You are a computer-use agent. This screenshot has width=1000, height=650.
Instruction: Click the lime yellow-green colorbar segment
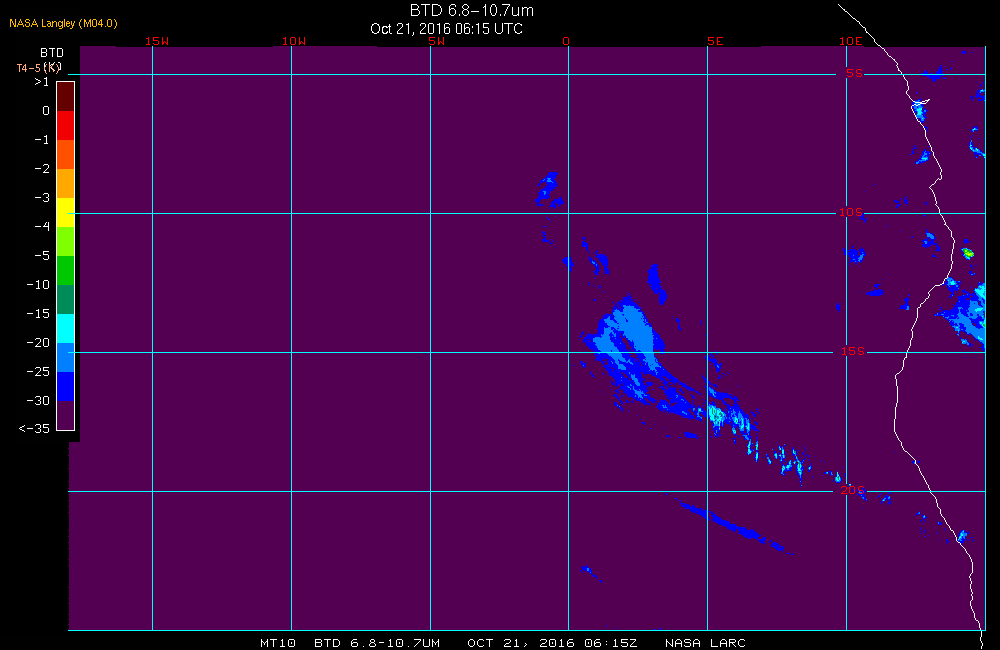tap(66, 242)
